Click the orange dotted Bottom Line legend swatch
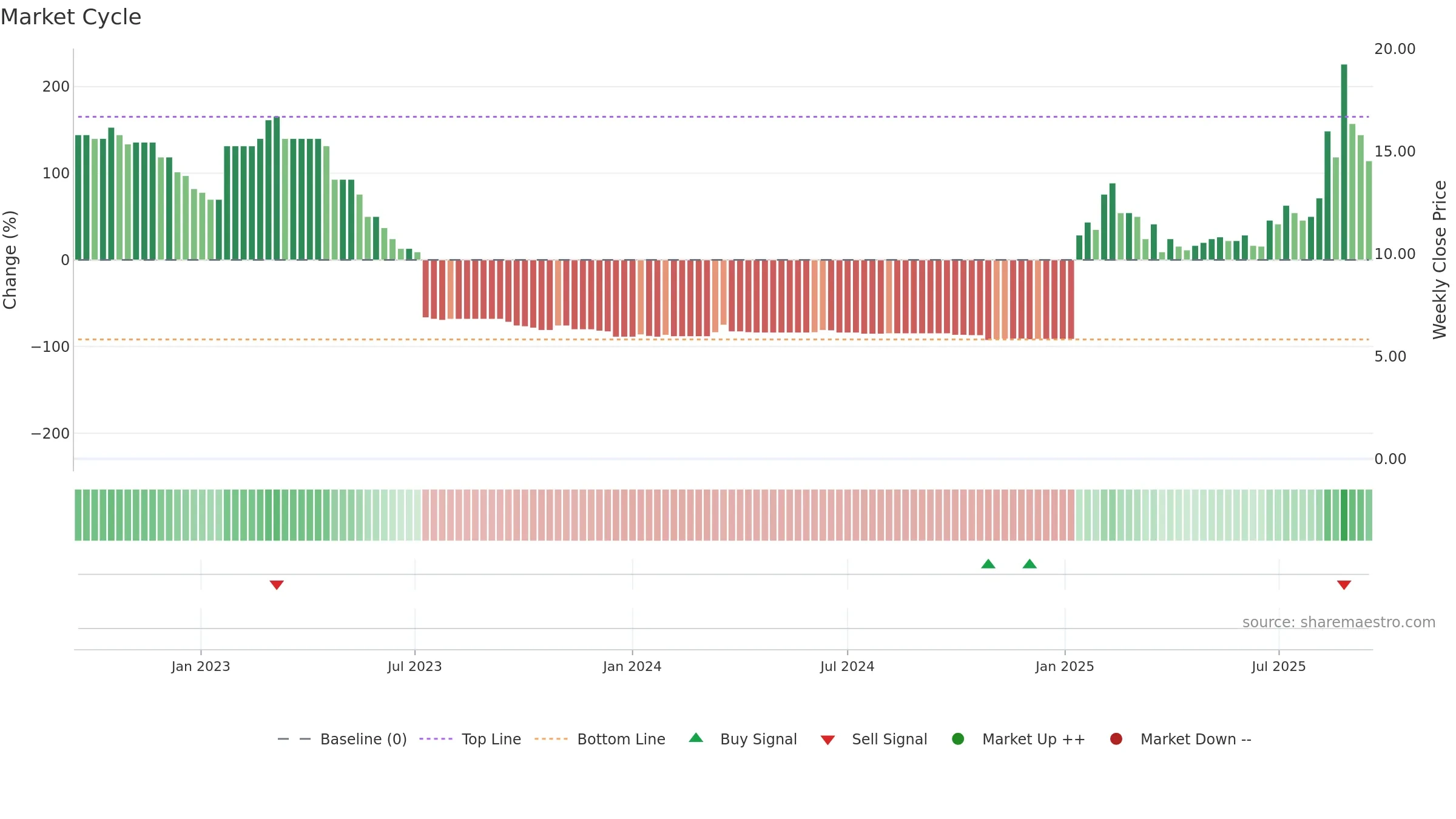Screen dimensions: 1456x819 (x=551, y=739)
